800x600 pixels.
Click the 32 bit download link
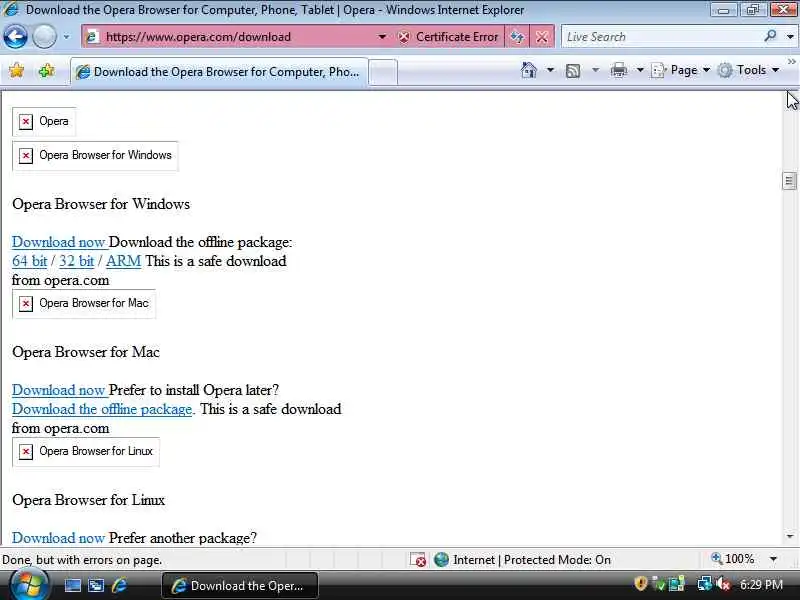coord(77,261)
